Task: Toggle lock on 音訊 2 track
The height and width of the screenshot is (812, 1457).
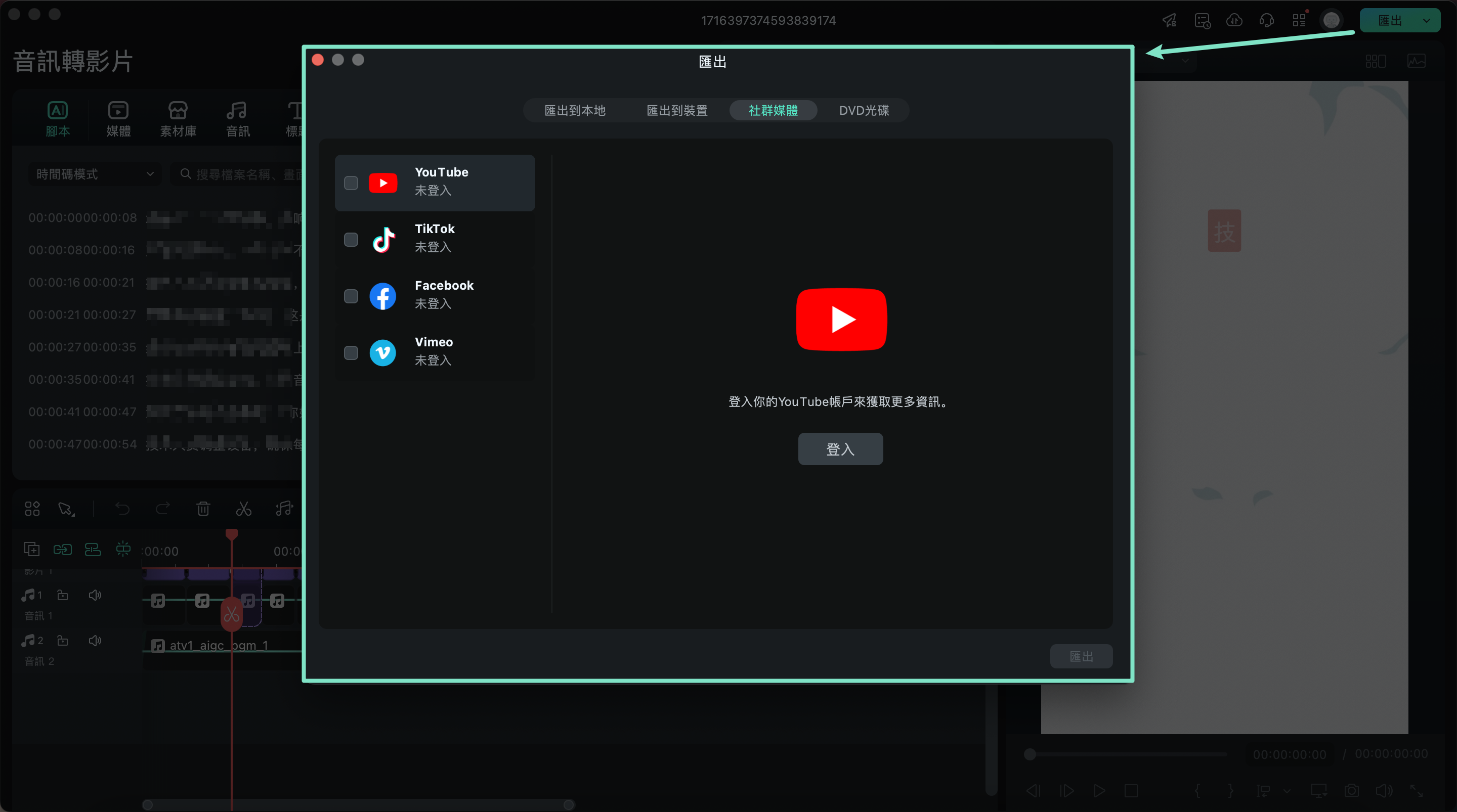Action: tap(63, 641)
